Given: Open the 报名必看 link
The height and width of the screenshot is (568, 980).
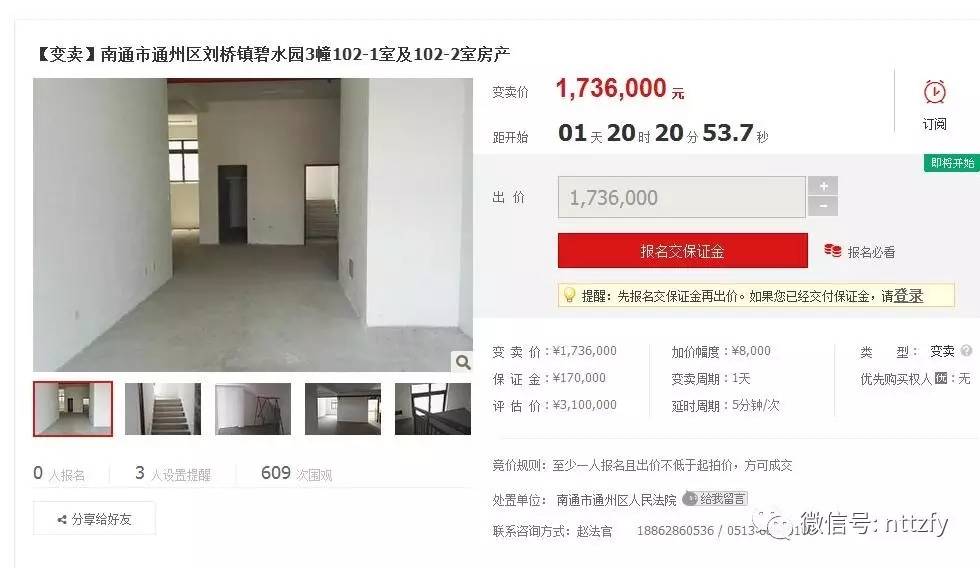Looking at the screenshot, I should coord(871,252).
